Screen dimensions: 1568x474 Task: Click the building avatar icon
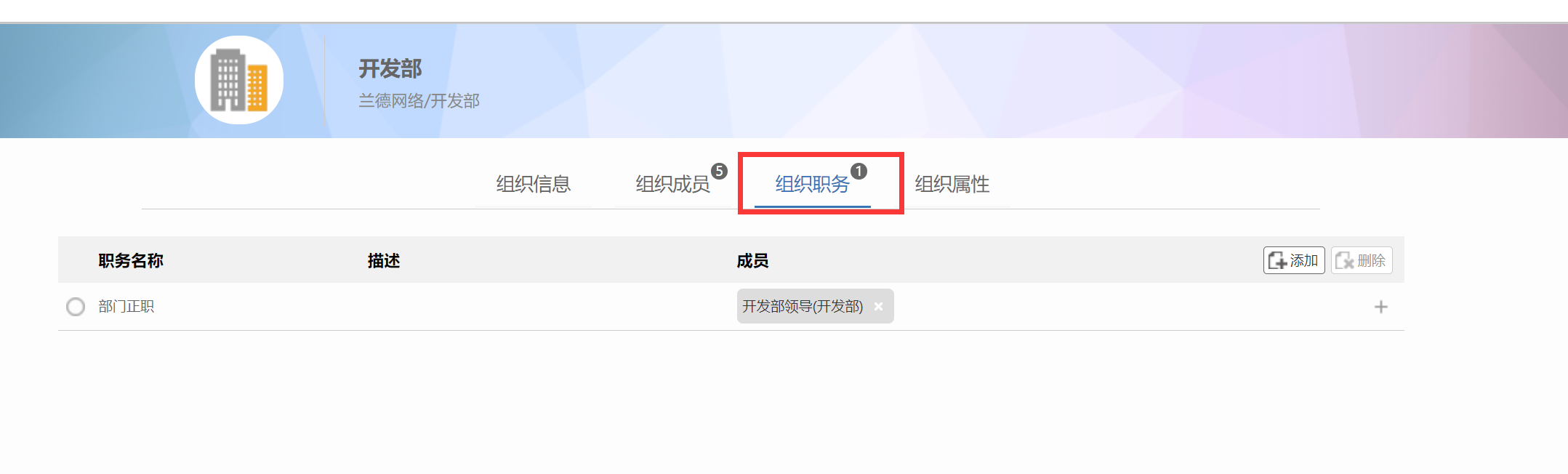pos(239,80)
